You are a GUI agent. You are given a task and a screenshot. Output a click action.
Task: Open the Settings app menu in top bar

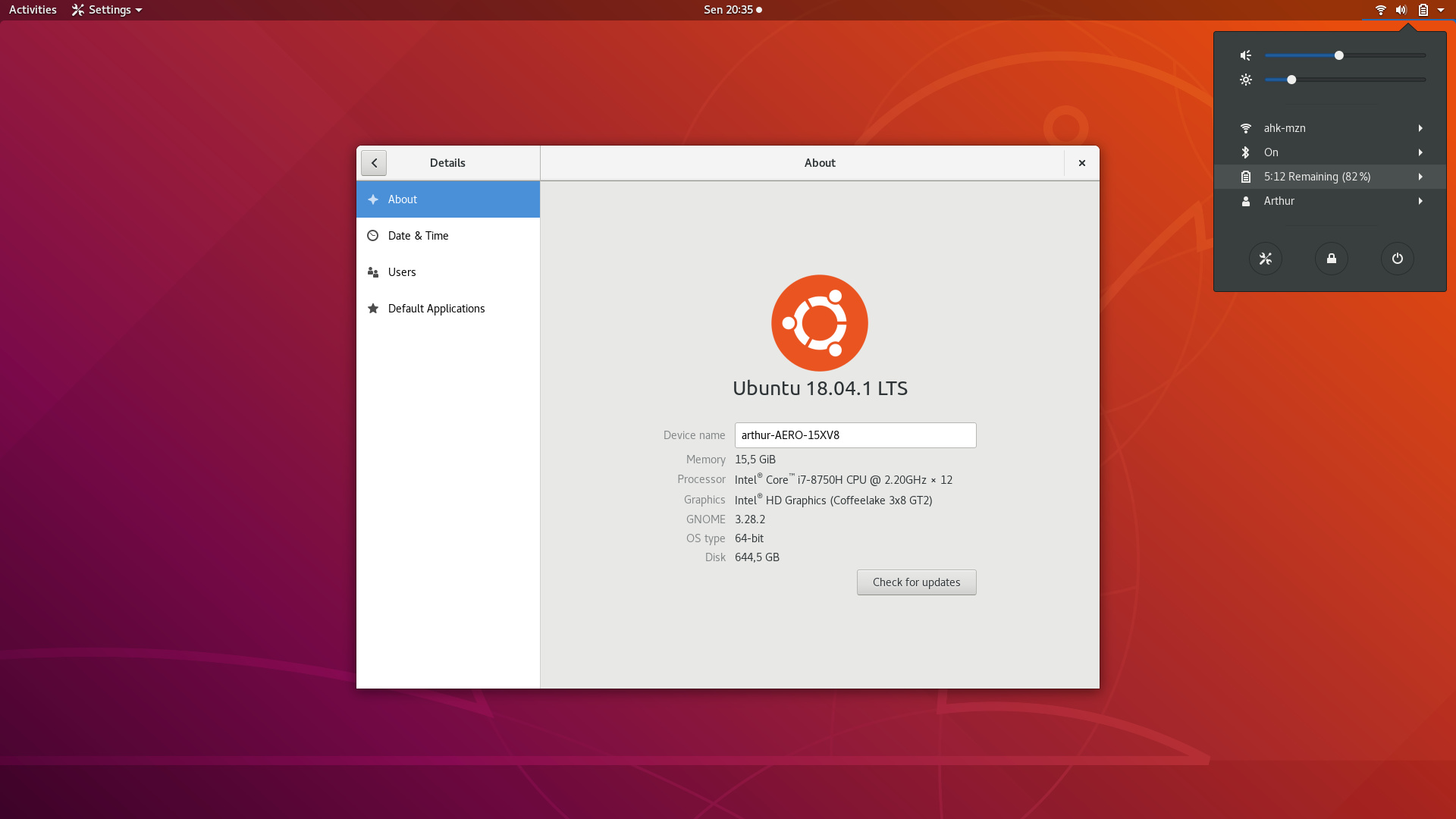click(x=107, y=10)
